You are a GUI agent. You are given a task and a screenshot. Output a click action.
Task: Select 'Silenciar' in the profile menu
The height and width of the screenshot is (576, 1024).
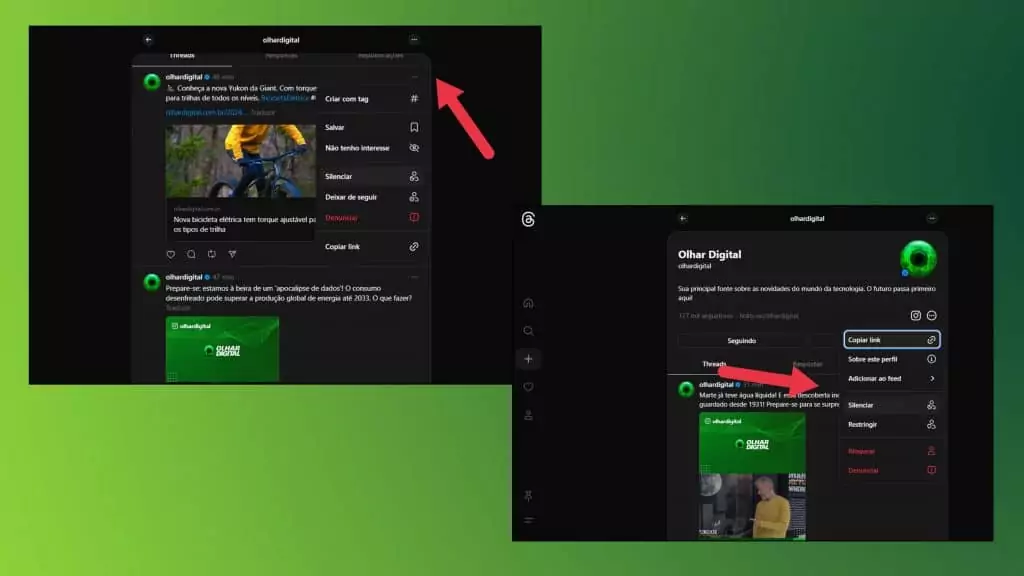pos(891,406)
